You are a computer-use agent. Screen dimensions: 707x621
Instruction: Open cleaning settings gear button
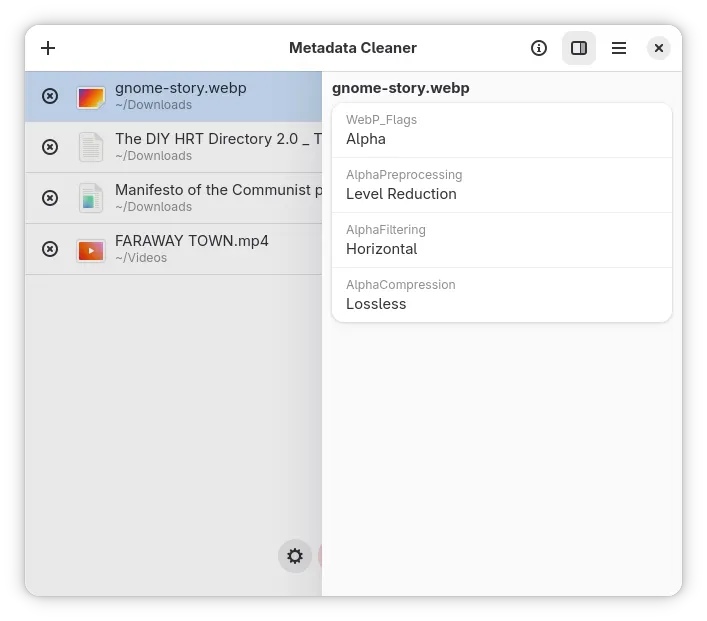point(295,556)
